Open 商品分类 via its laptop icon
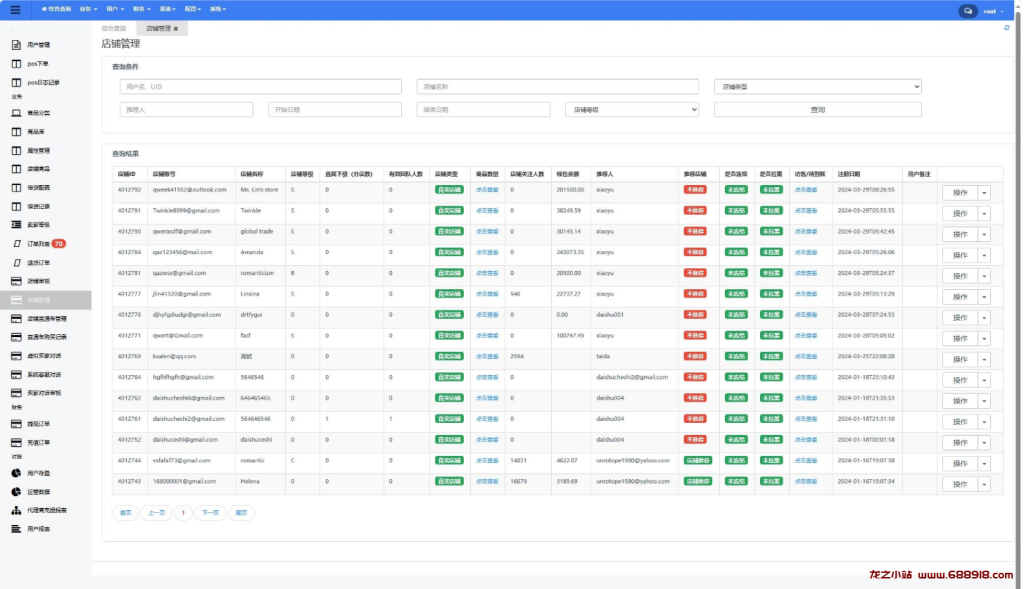The image size is (1024, 589). [x=16, y=113]
